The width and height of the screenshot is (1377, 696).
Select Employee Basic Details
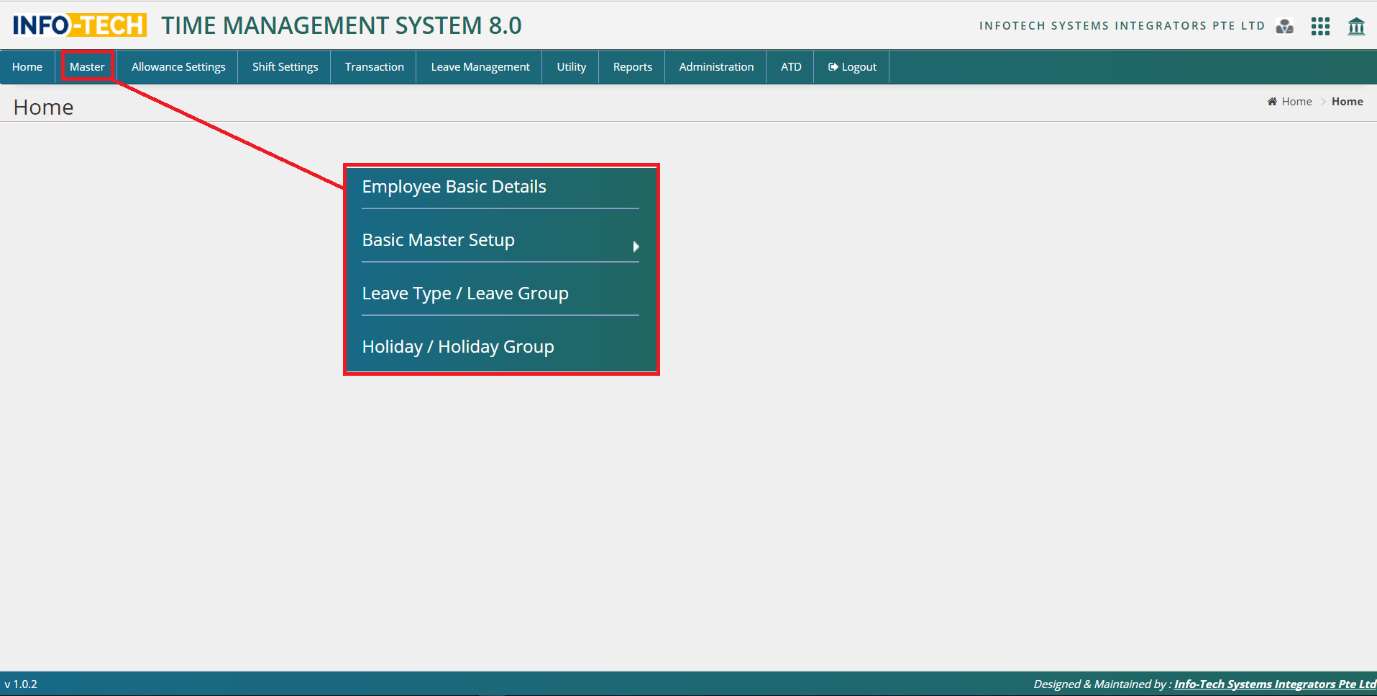[454, 187]
